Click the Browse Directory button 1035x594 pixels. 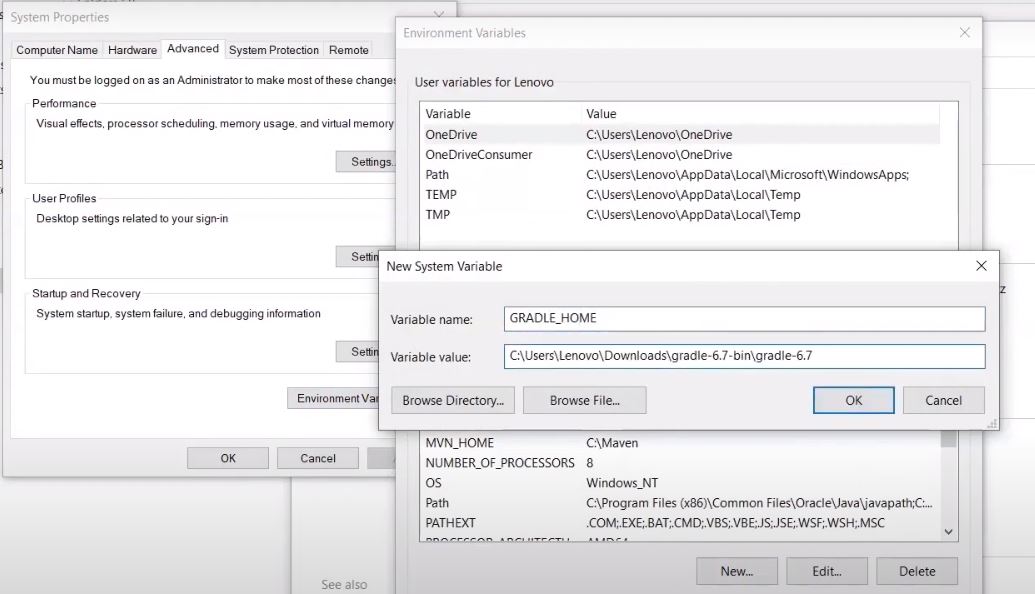453,400
